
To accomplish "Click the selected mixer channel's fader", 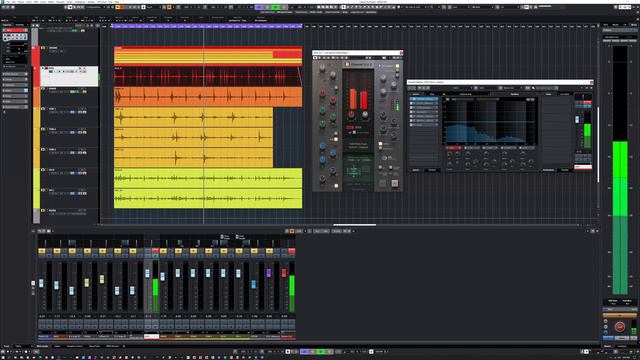I will pyautogui.click(x=147, y=274).
